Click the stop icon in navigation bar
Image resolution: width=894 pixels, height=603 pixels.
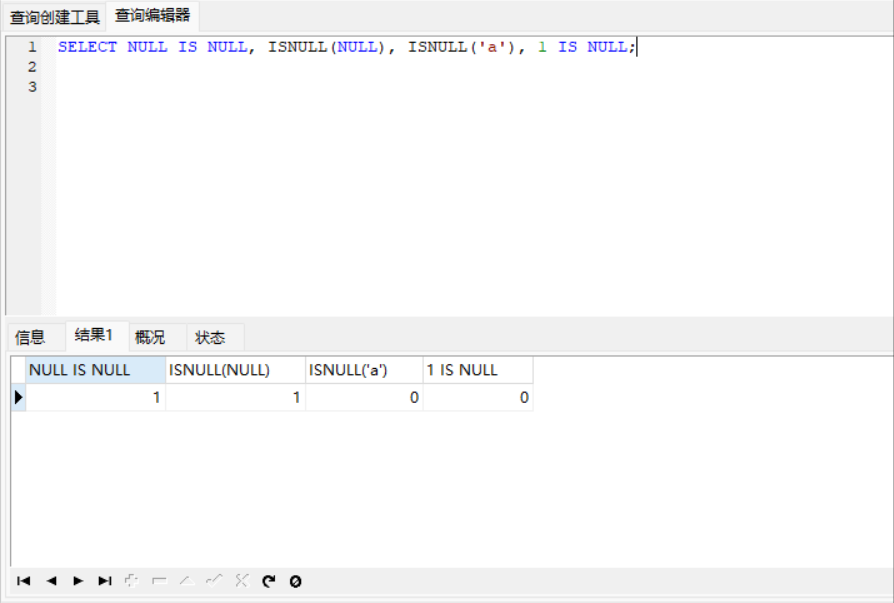click(x=295, y=581)
